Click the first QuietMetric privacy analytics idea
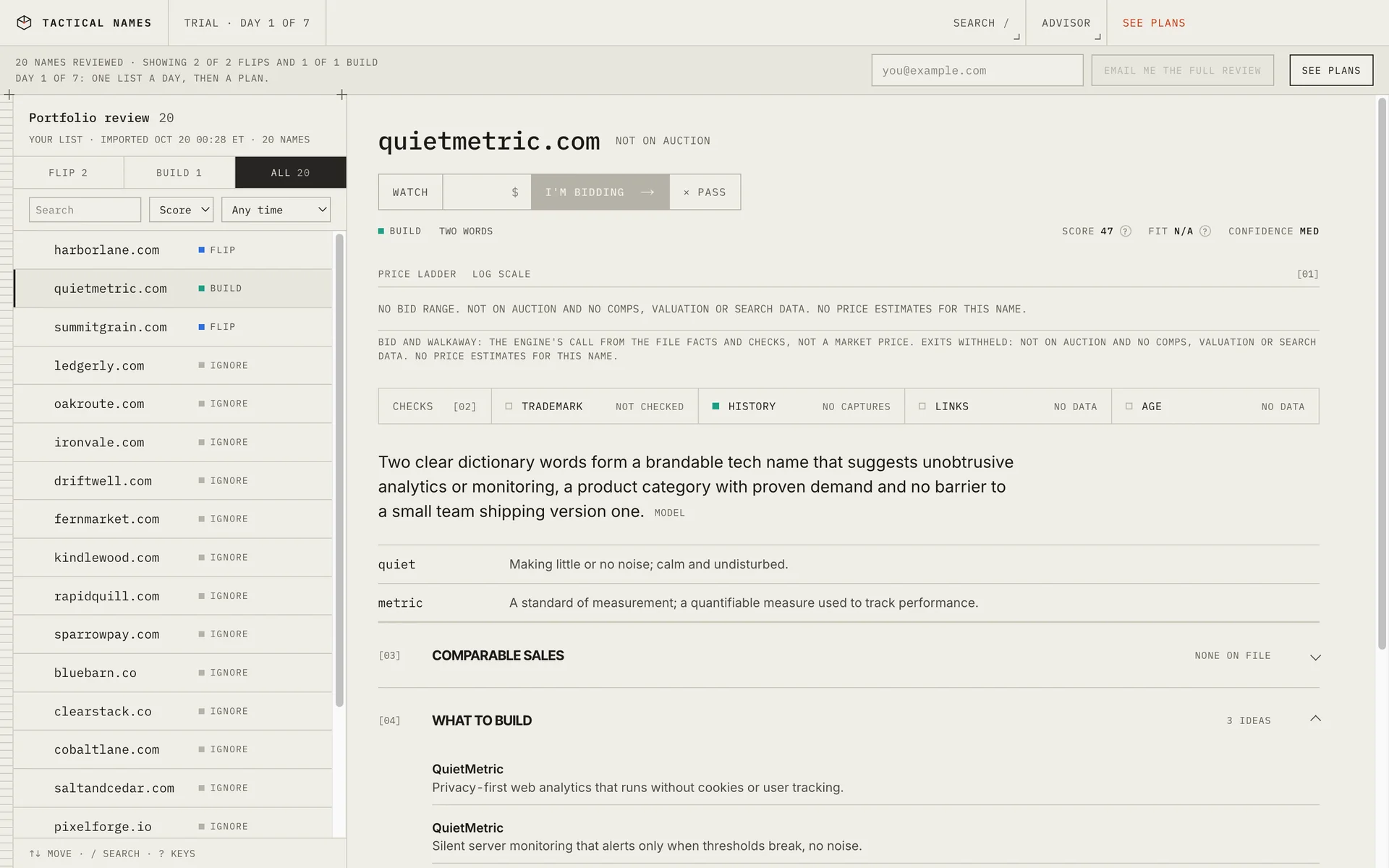 coord(875,778)
